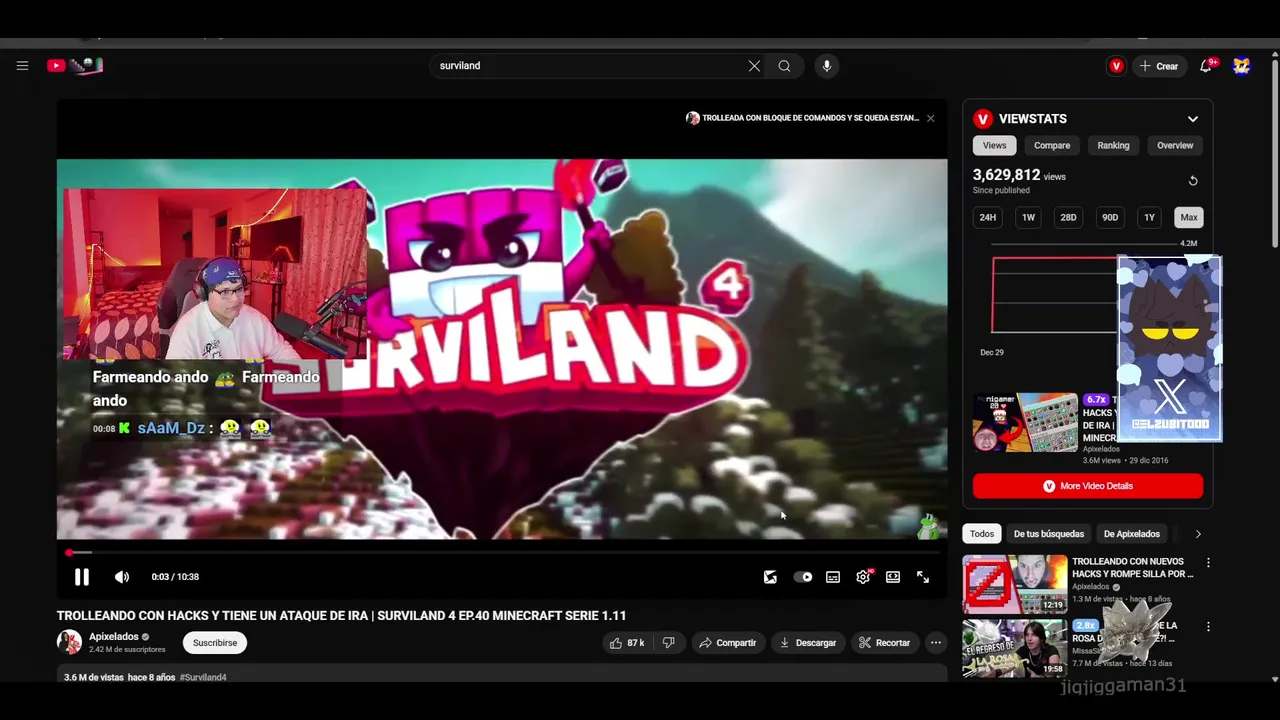Refresh the ViewStats view count
Image resolution: width=1280 pixels, height=720 pixels.
click(1193, 181)
